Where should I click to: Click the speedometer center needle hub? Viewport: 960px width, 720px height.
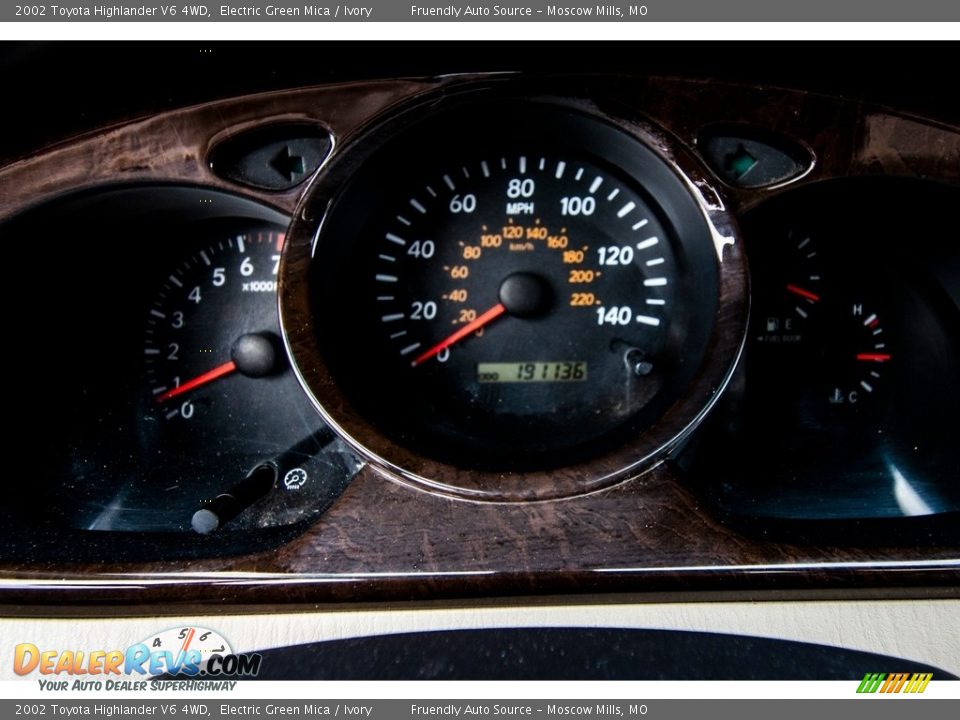click(x=524, y=296)
